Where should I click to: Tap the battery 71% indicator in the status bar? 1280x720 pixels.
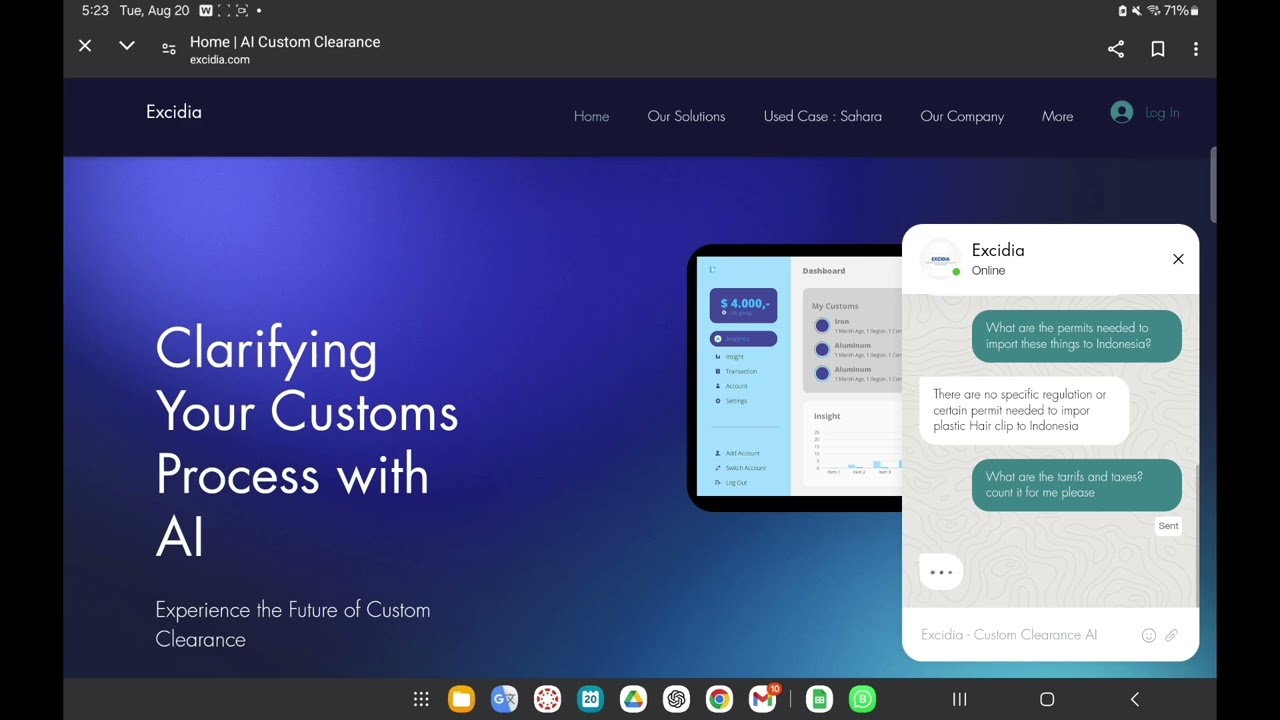1181,11
